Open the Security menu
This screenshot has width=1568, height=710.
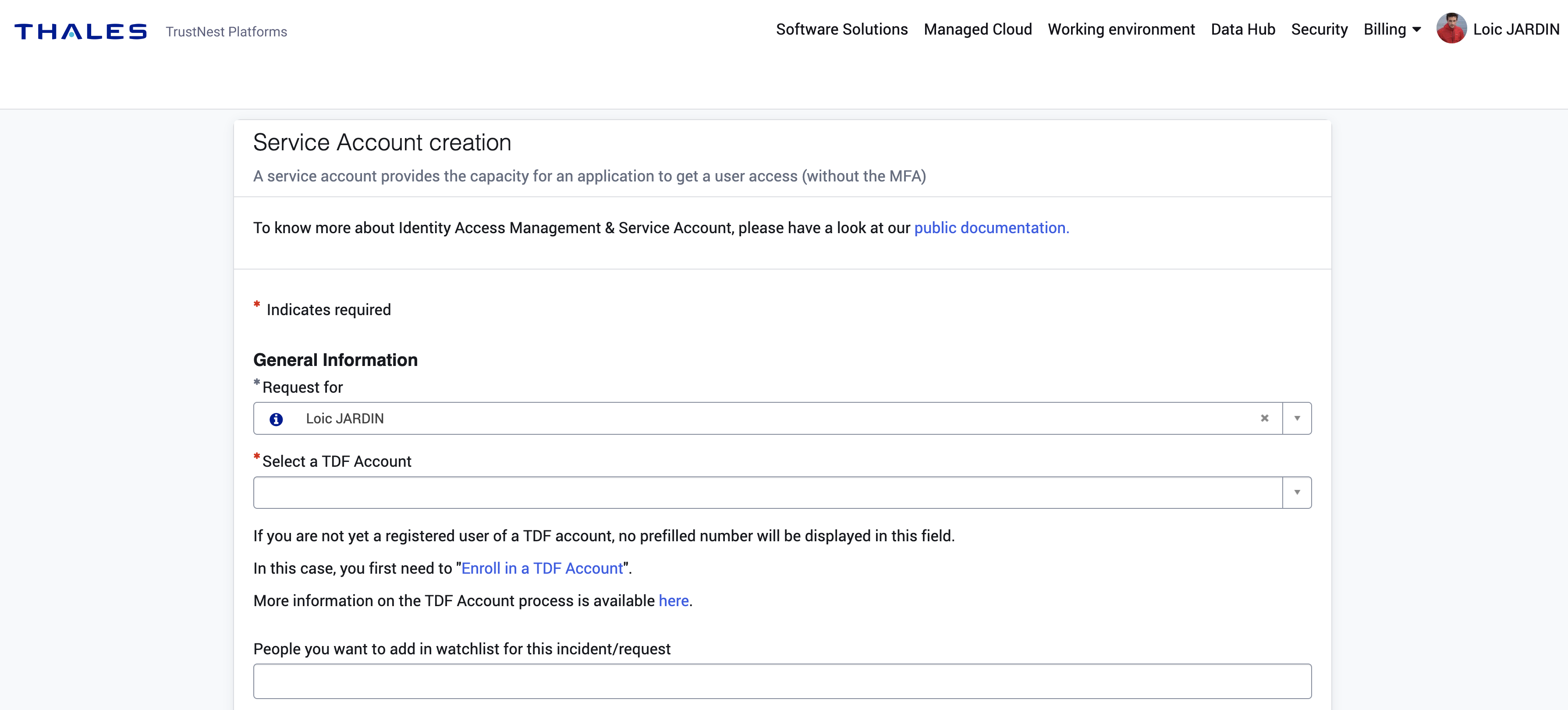pyautogui.click(x=1319, y=29)
